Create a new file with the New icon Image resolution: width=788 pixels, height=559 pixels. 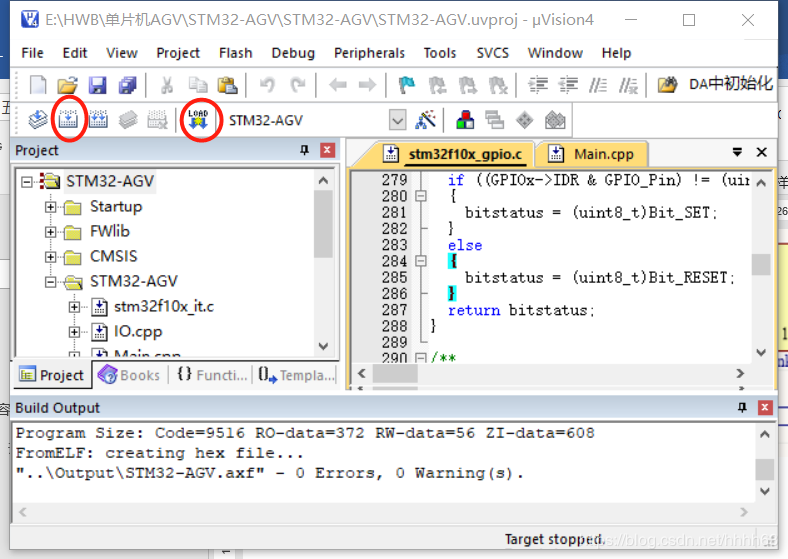(38, 84)
